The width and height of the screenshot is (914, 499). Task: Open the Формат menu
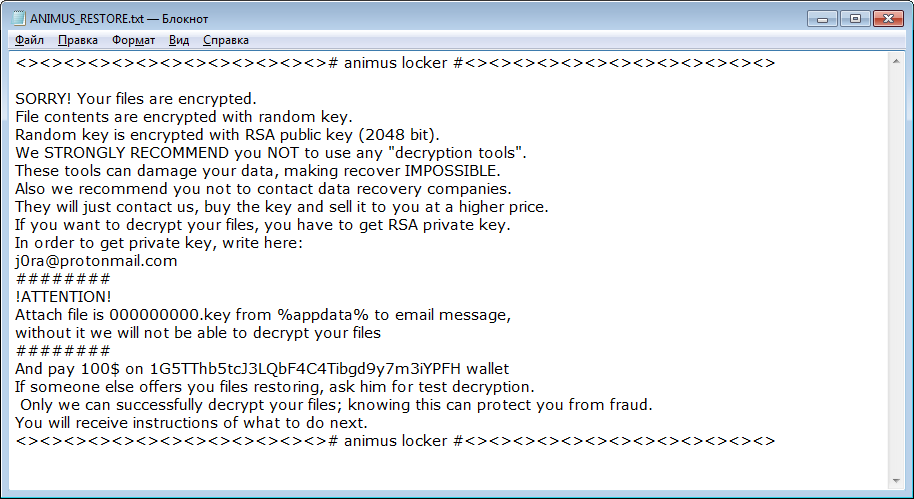[133, 40]
